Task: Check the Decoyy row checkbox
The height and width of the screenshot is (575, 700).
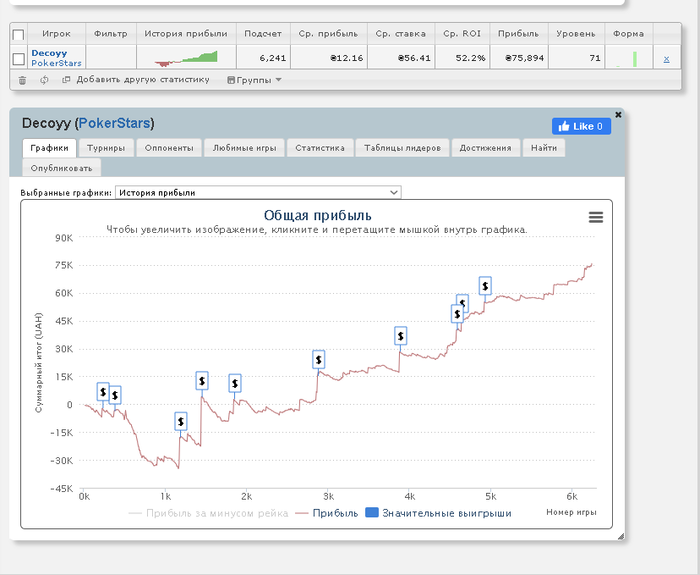Action: [x=18, y=59]
